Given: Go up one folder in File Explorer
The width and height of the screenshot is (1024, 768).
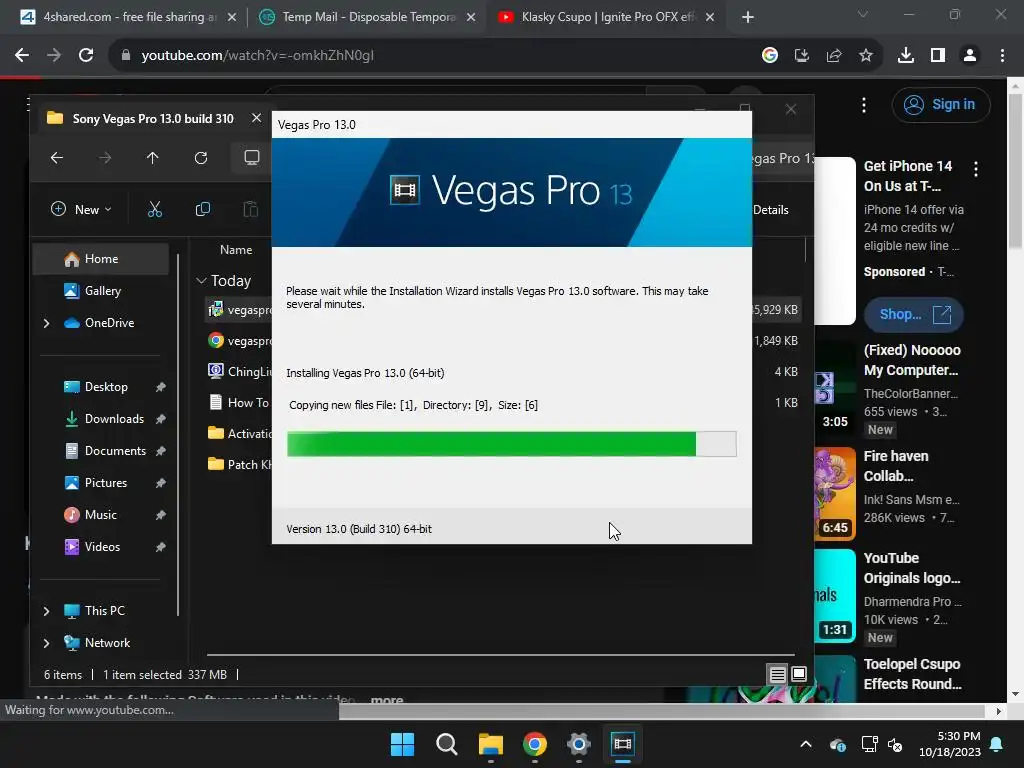Looking at the screenshot, I should (153, 158).
